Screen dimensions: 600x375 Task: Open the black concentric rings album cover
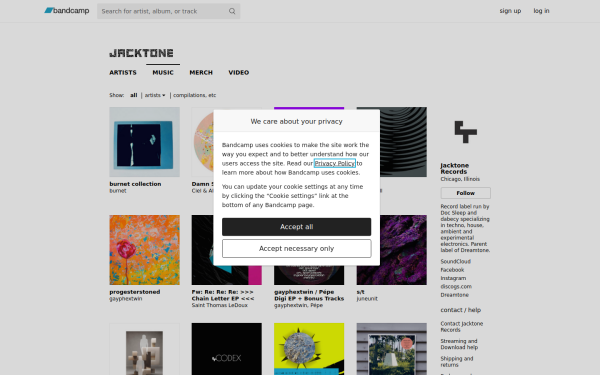pos(403,142)
